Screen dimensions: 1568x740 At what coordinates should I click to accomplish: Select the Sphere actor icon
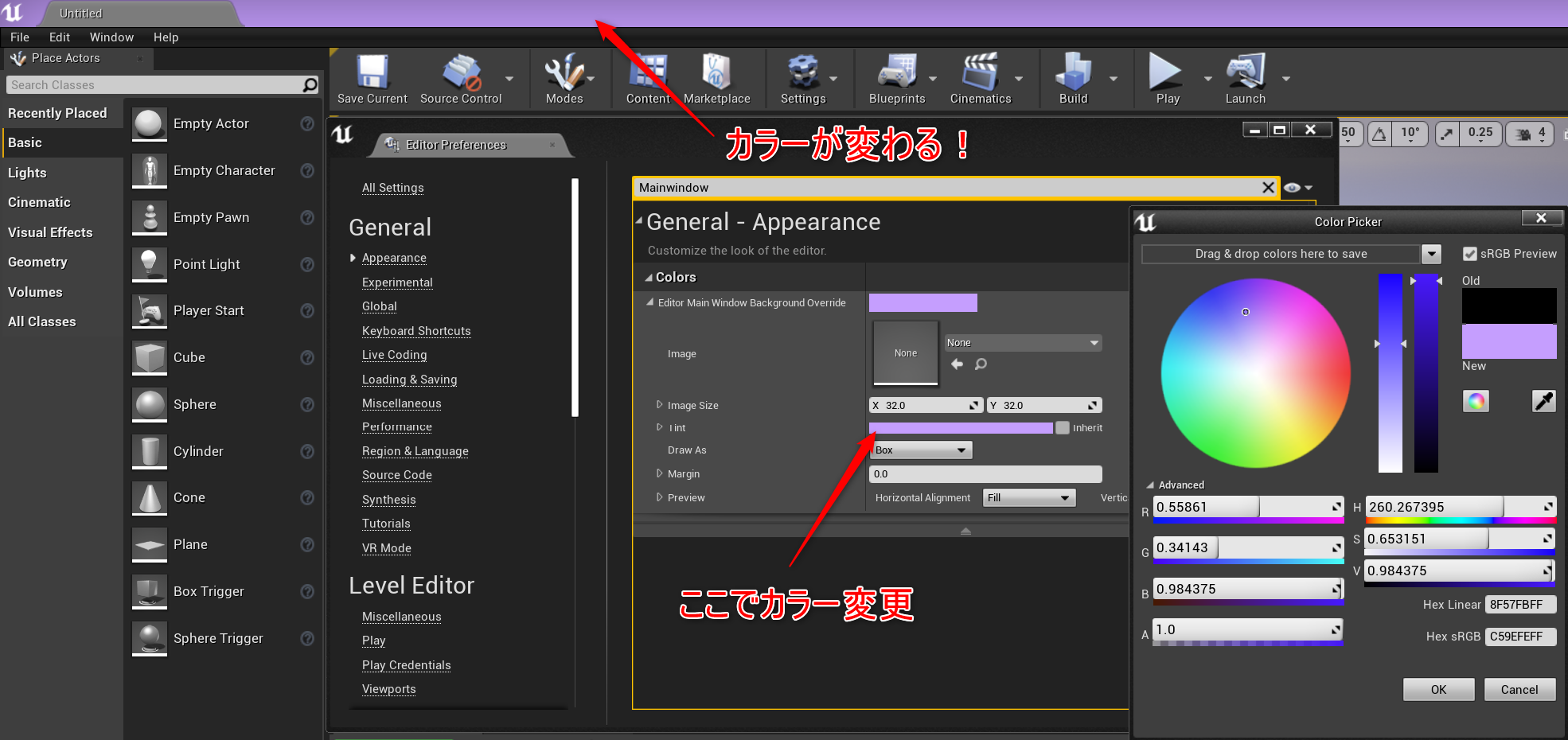[x=150, y=404]
